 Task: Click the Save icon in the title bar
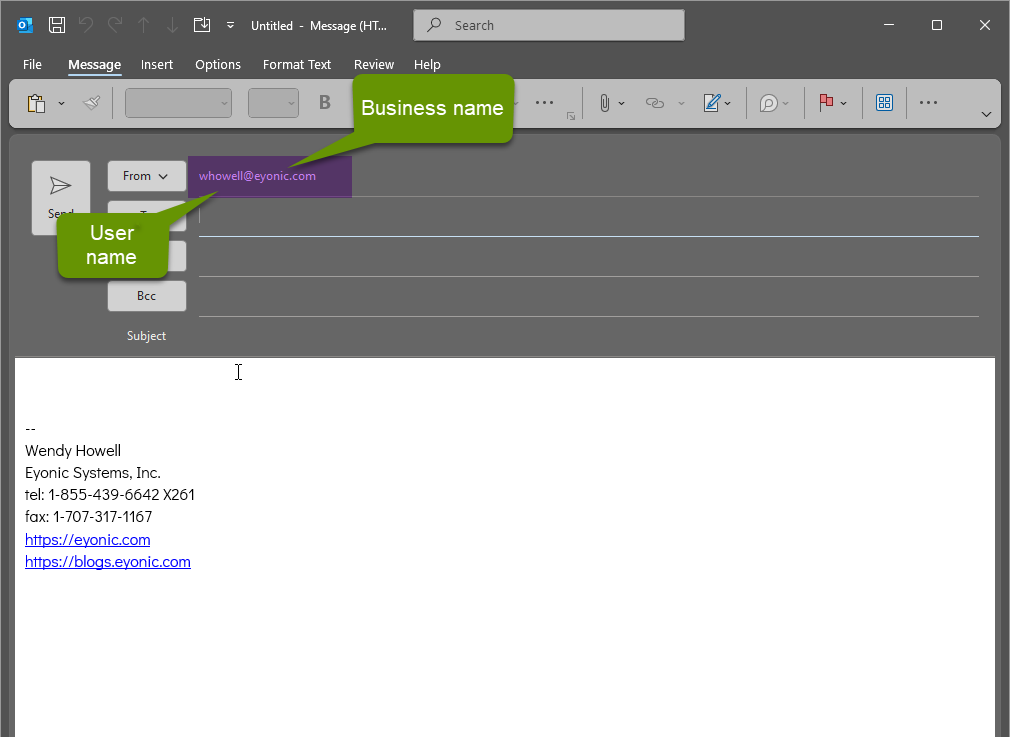coord(56,24)
